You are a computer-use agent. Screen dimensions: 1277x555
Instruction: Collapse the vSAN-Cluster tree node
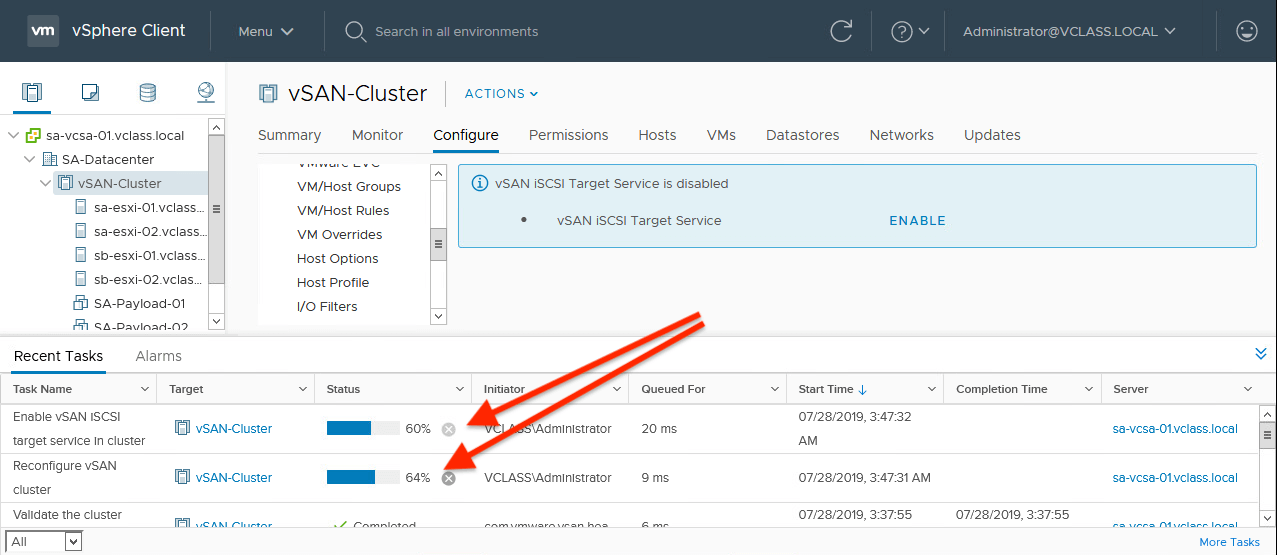tap(45, 183)
